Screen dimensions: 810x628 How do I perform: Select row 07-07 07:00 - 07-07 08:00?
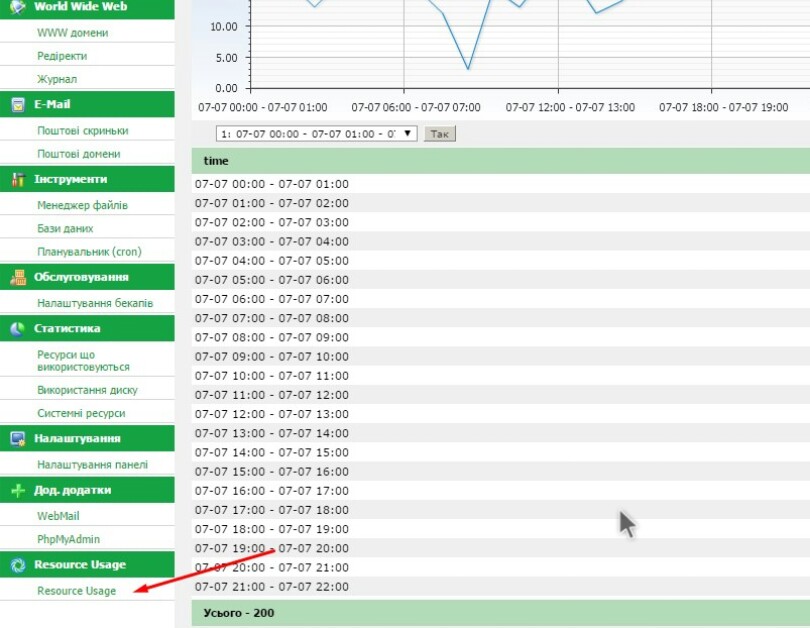click(x=501, y=318)
